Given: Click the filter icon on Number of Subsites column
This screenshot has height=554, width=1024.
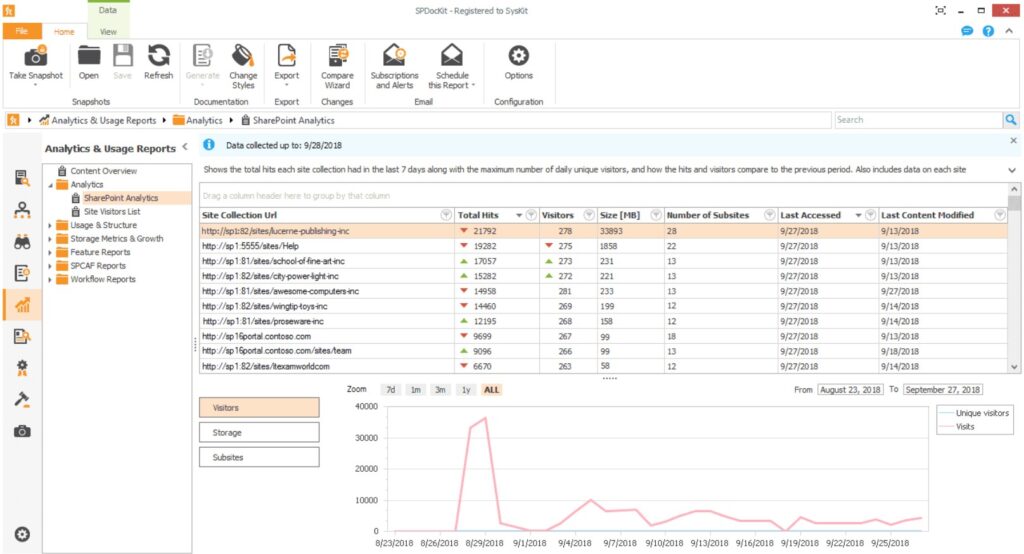Looking at the screenshot, I should 769,215.
